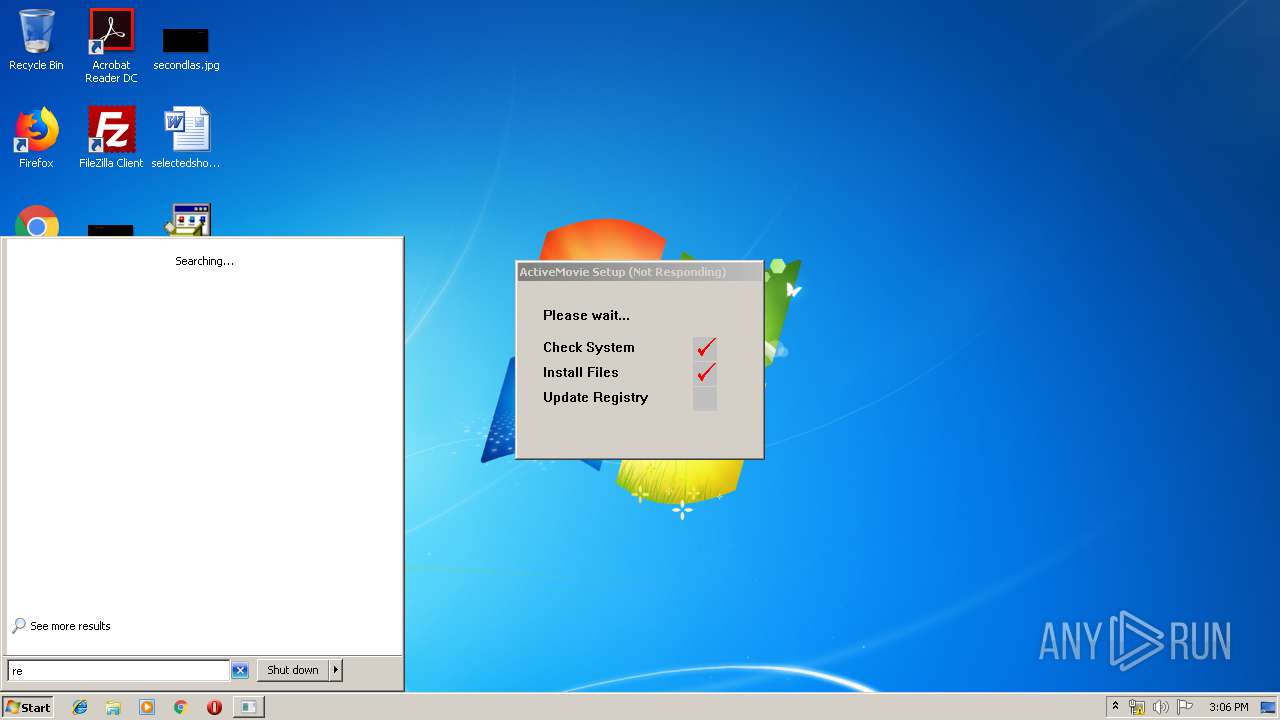Click the Install Files checkmark box
The image size is (1280, 720).
(705, 373)
